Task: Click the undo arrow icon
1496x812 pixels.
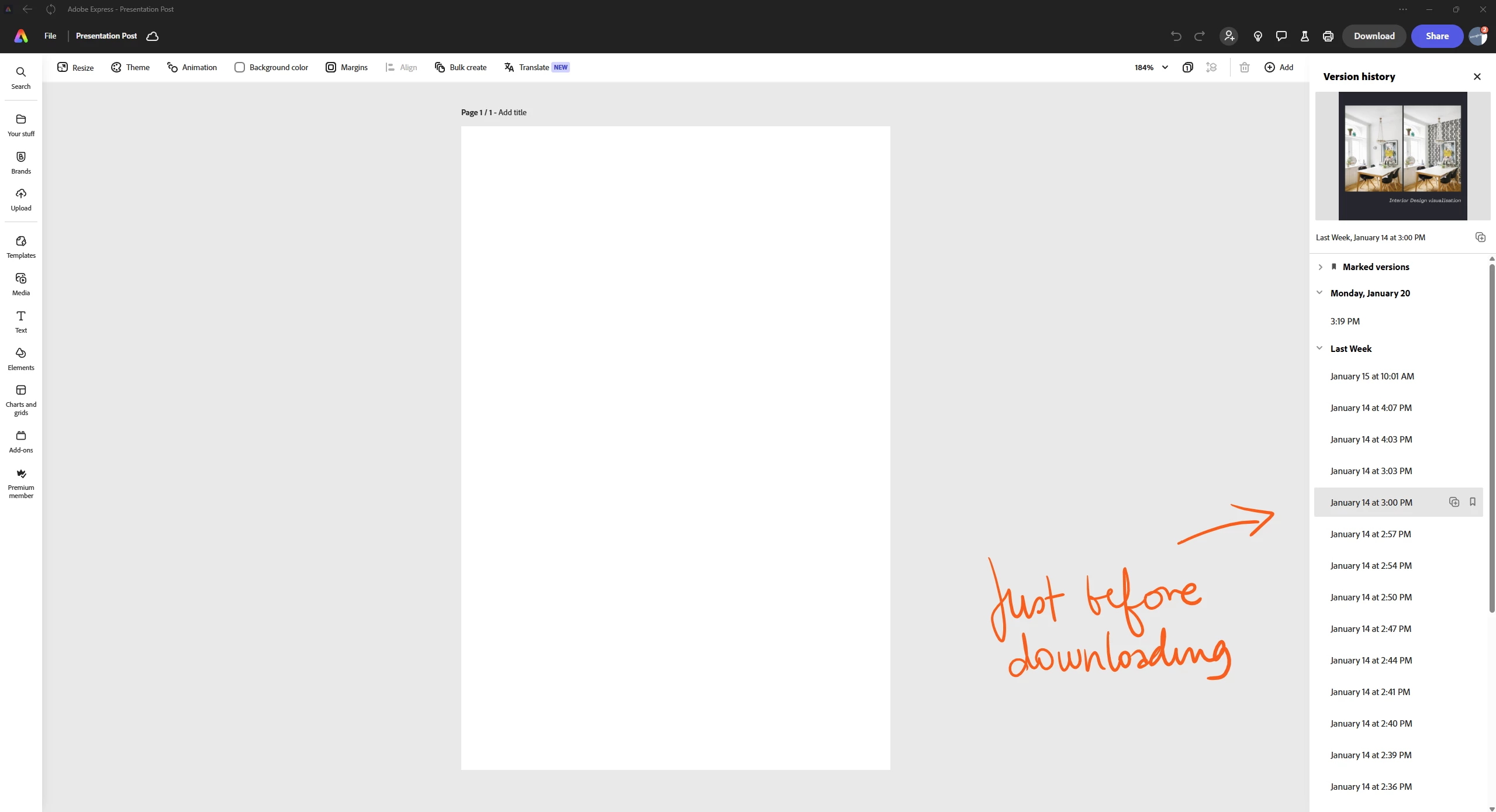Action: pyautogui.click(x=1176, y=36)
